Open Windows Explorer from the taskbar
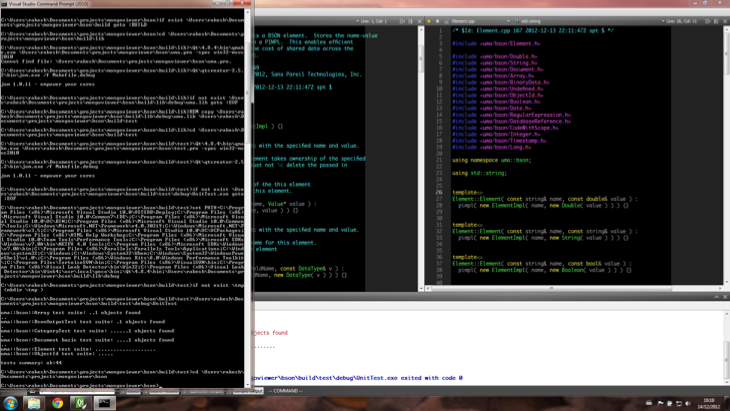Viewport: 730px width, 411px height. click(x=34, y=403)
